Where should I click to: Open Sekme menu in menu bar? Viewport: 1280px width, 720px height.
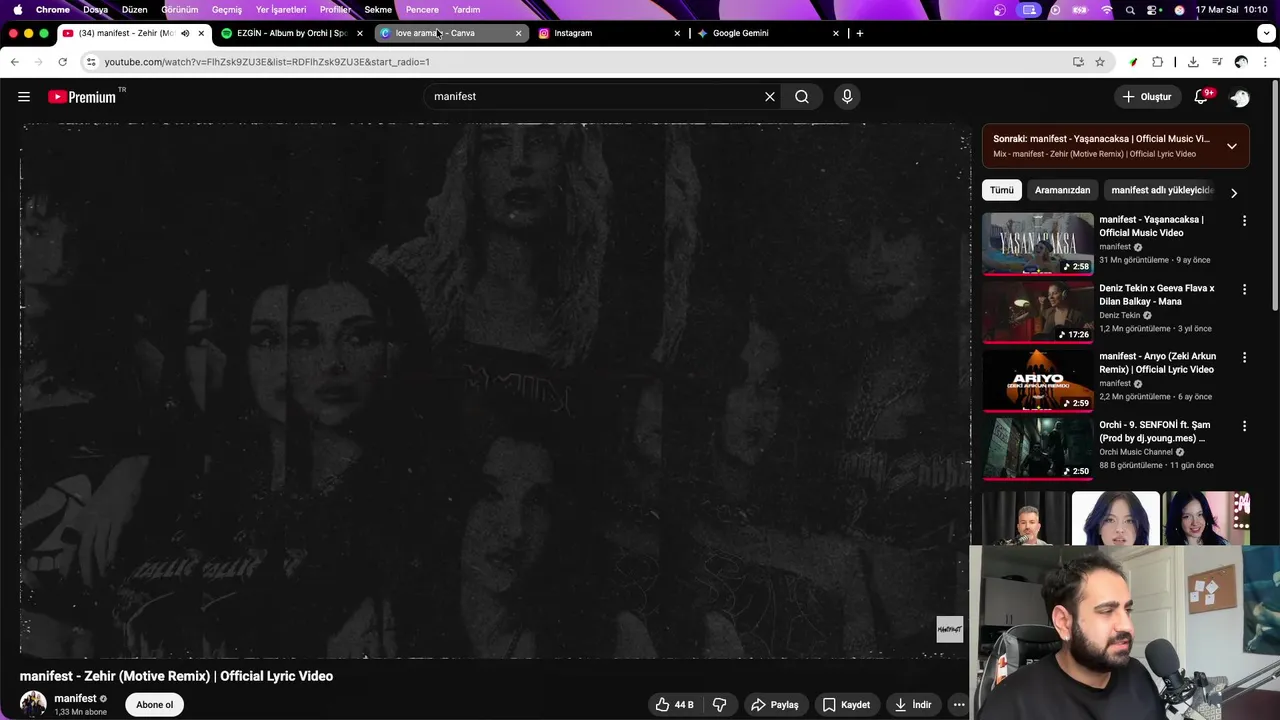[378, 10]
